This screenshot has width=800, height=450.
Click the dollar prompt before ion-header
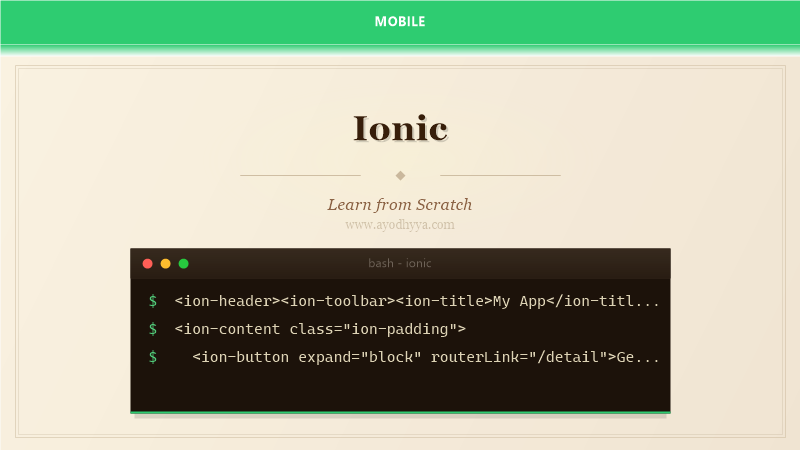153,301
